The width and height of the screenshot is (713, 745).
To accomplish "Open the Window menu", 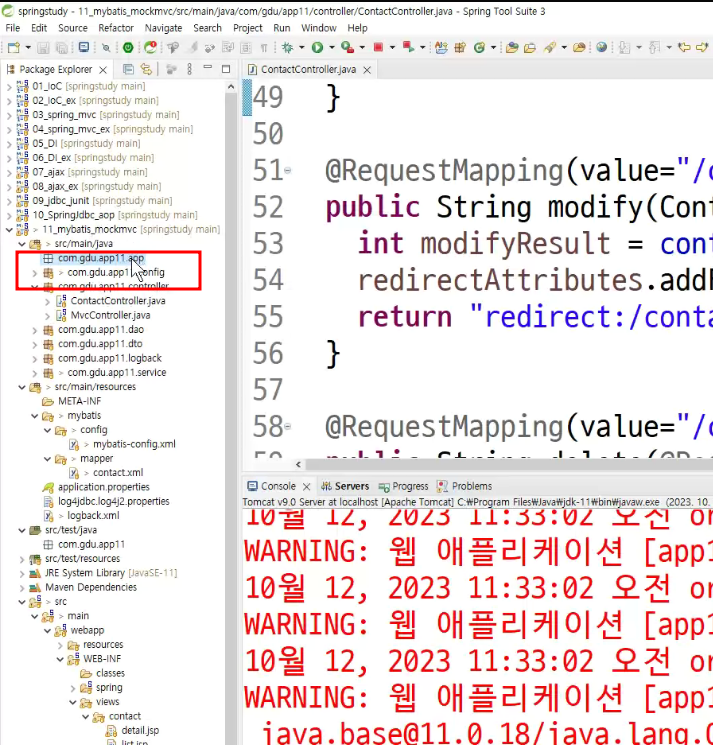I will (319, 28).
